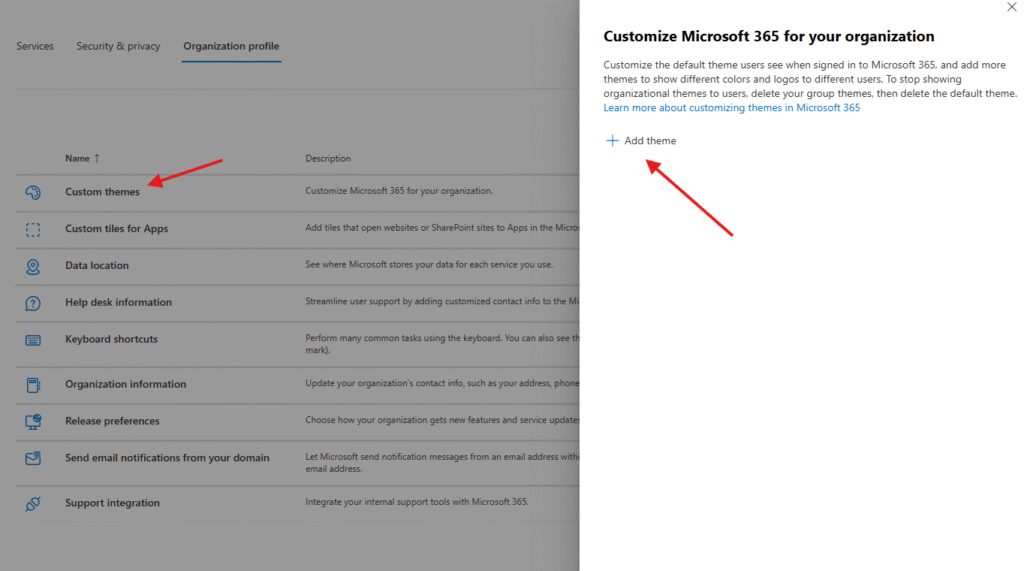Viewport: 1024px width, 571px height.
Task: Click the Release preferences monitor icon
Action: (x=33, y=421)
